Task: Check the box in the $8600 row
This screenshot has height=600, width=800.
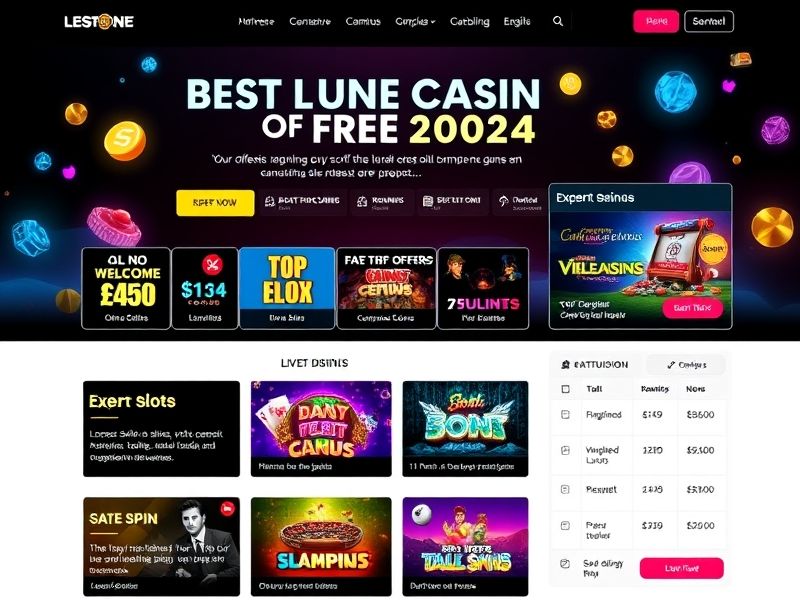Action: (x=565, y=415)
